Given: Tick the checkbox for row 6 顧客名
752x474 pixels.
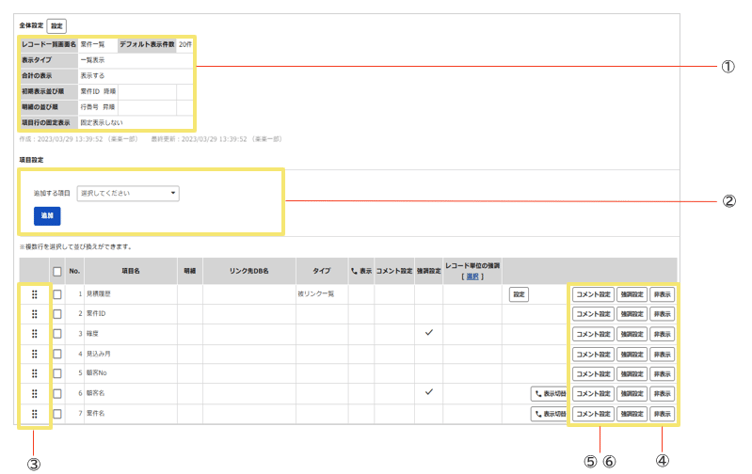Looking at the screenshot, I should (57, 394).
